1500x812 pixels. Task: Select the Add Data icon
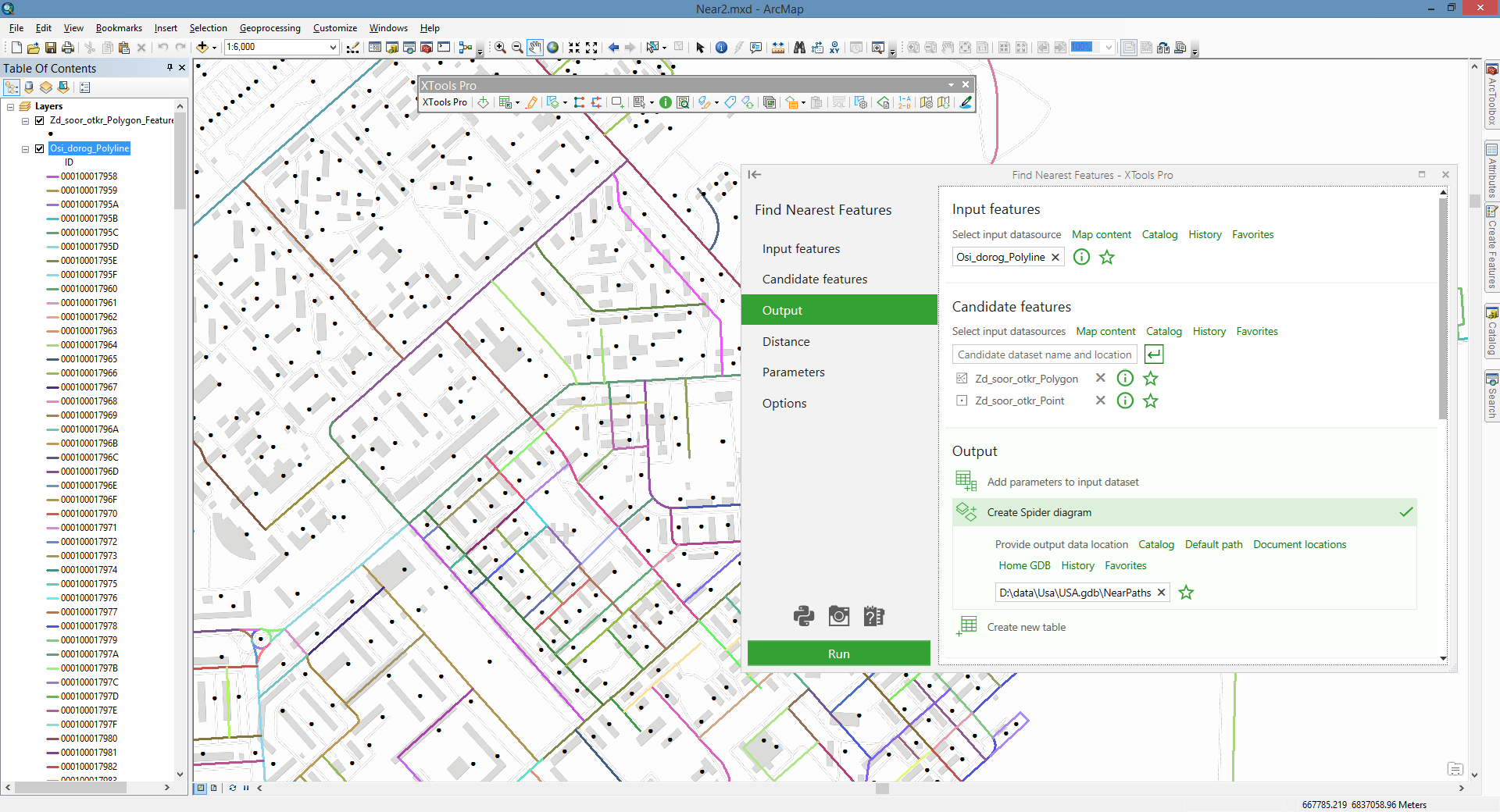(x=202, y=48)
